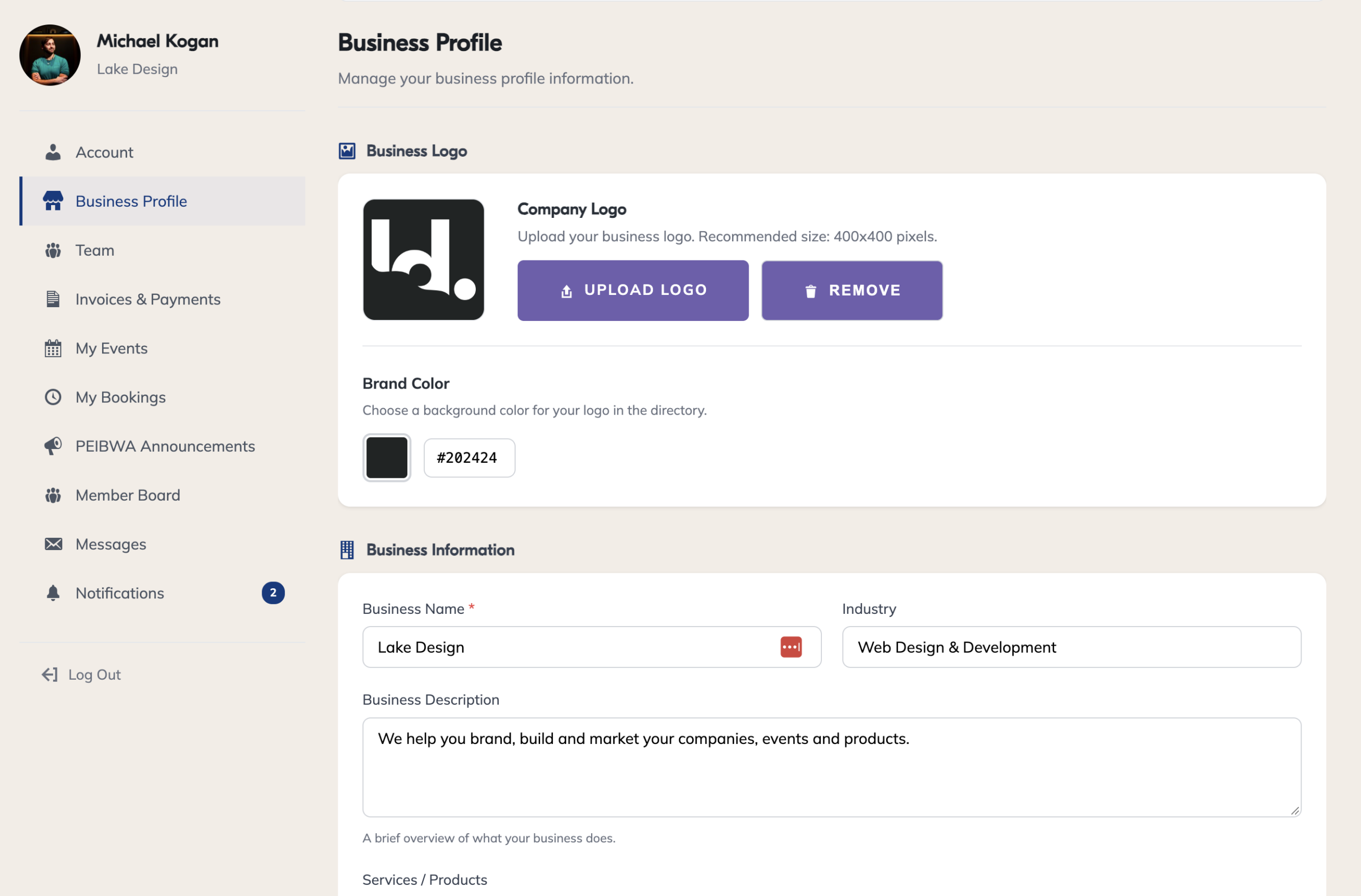
Task: Click the Brand Color label
Action: point(406,384)
